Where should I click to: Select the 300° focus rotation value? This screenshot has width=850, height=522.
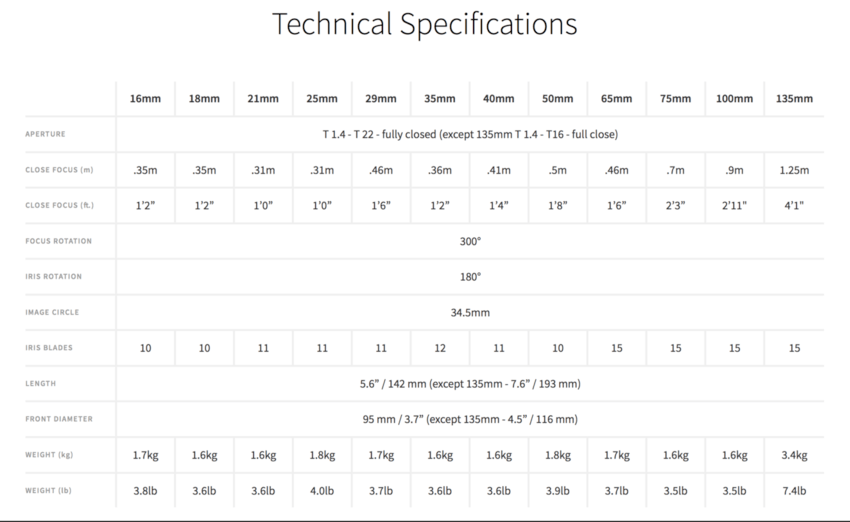pyautogui.click(x=470, y=241)
